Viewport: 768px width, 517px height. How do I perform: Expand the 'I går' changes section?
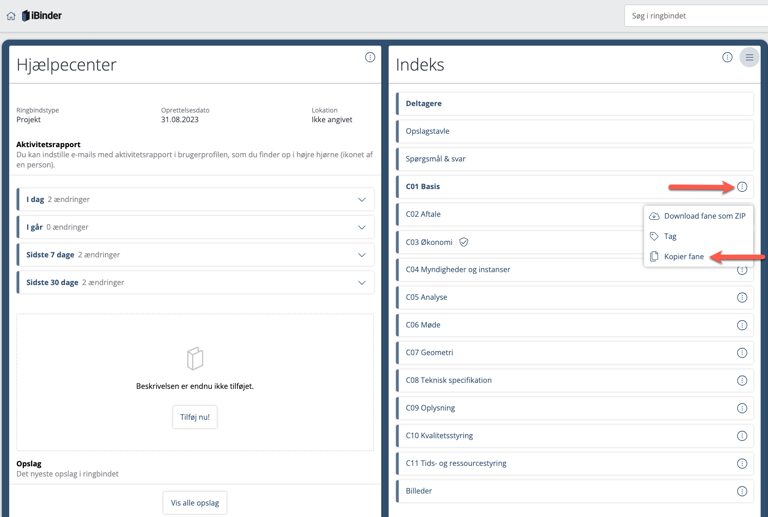coord(362,227)
